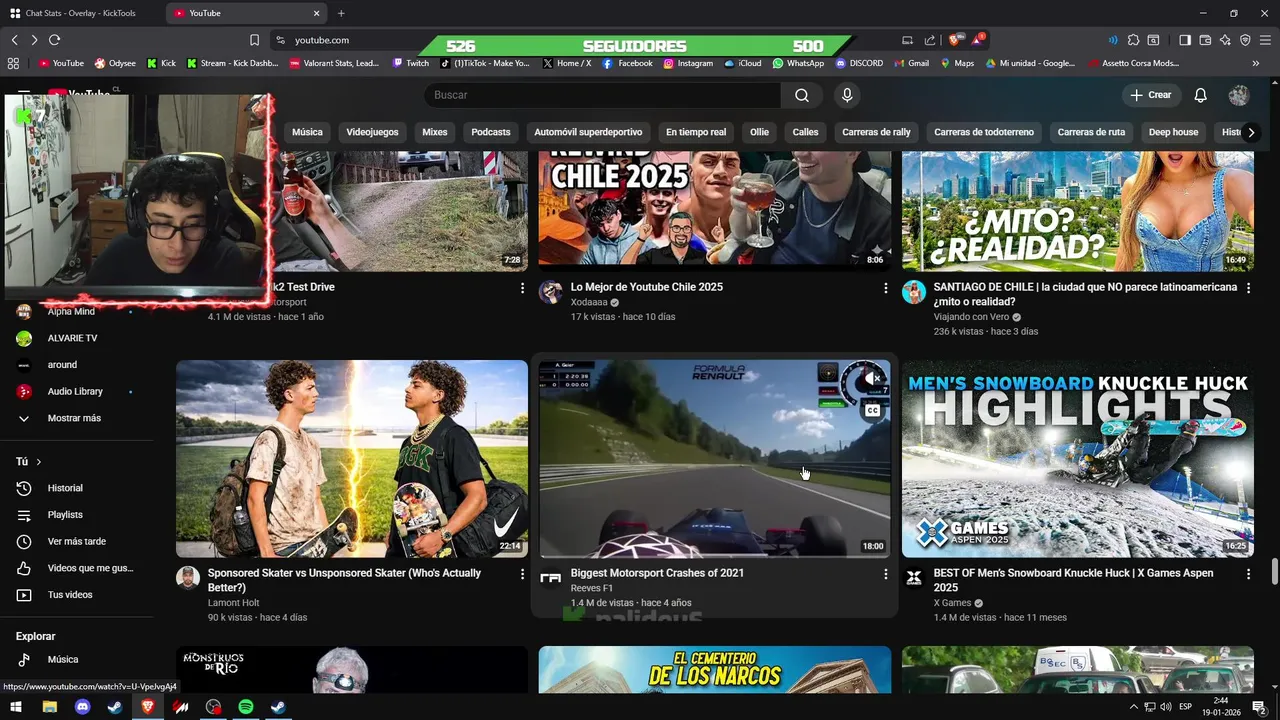Open File Explorer from taskbar
Screen dimensions: 1280x720
pos(49,707)
